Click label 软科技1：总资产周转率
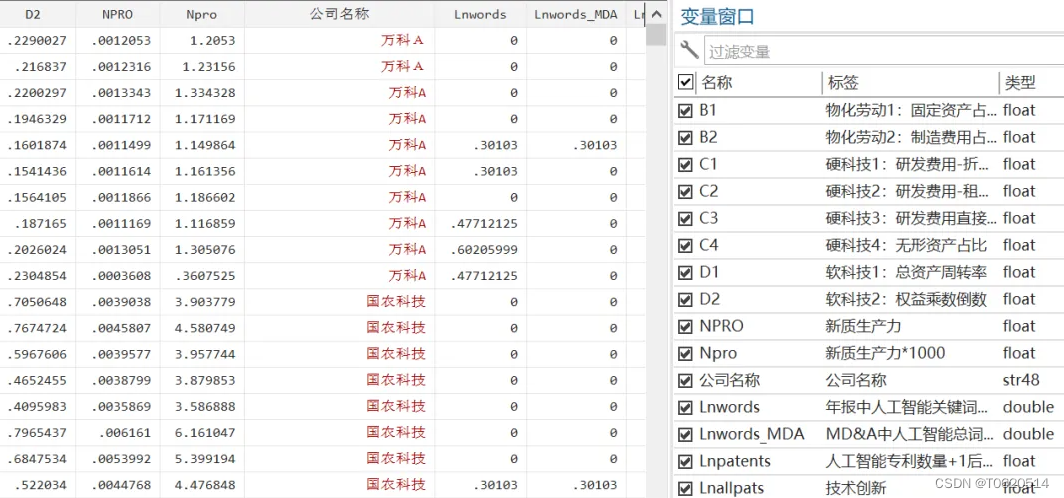 coord(906,272)
